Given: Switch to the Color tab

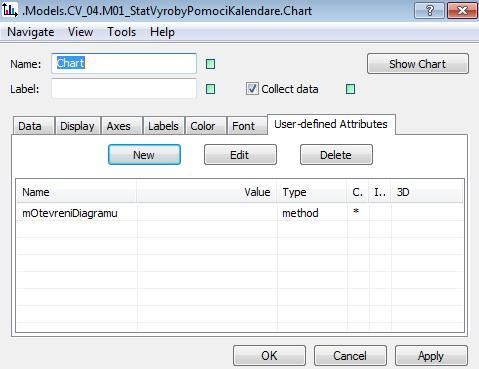Looking at the screenshot, I should pos(206,126).
